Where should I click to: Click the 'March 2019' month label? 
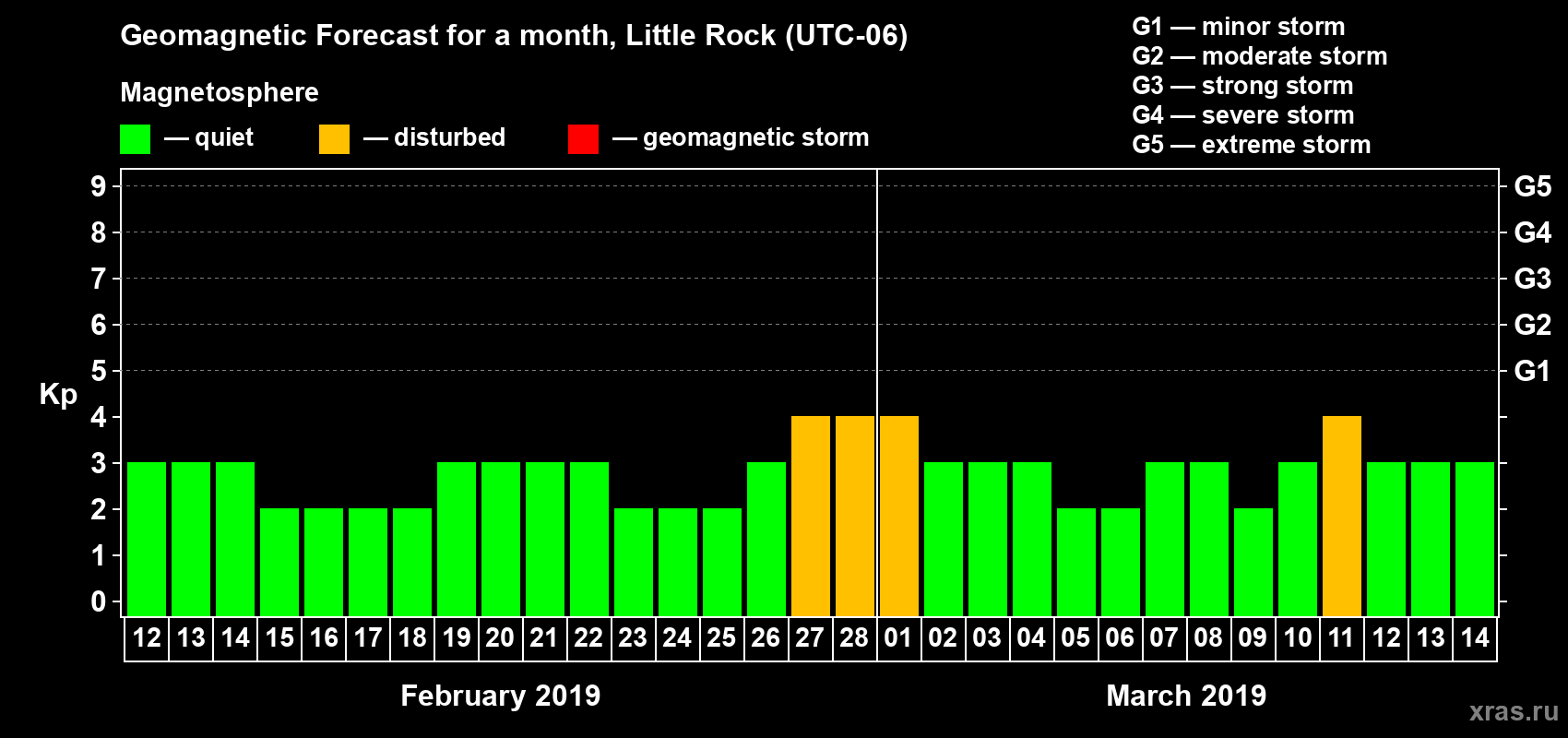coord(1186,696)
